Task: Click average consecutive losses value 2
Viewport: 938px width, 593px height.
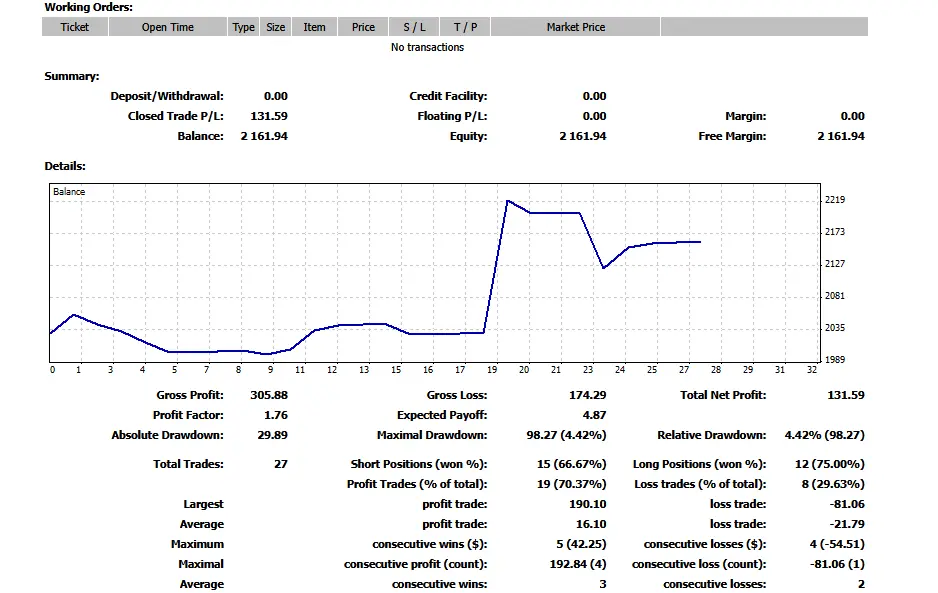Action: click(861, 584)
